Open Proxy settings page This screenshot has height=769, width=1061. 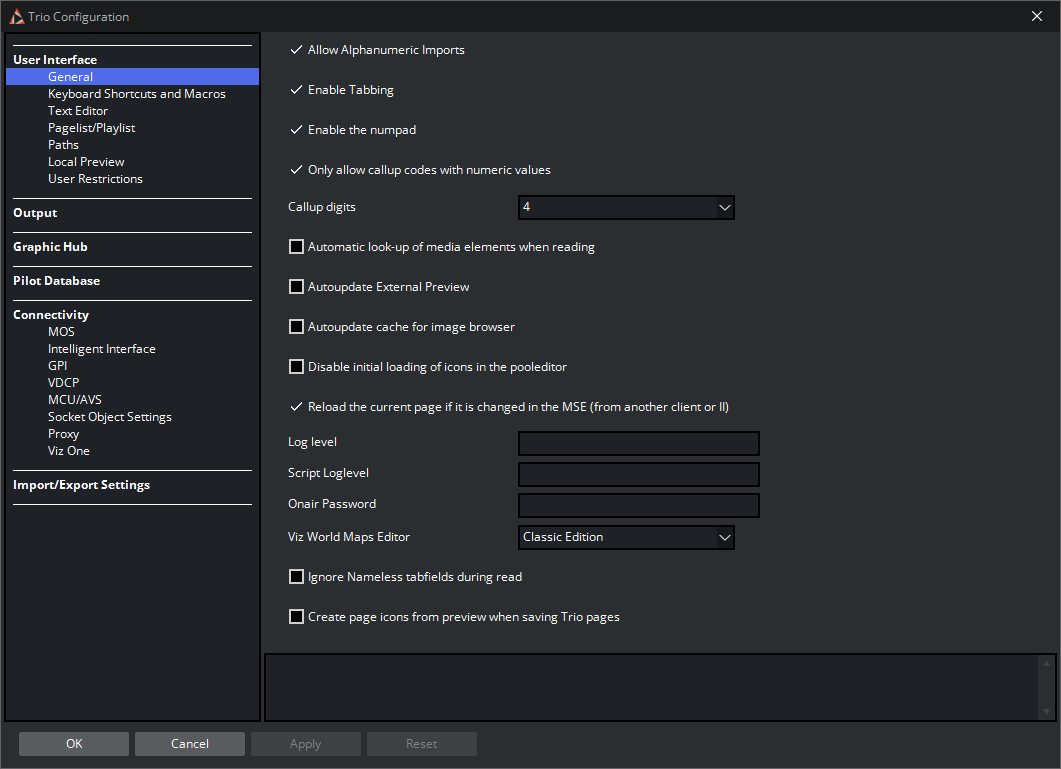click(64, 434)
